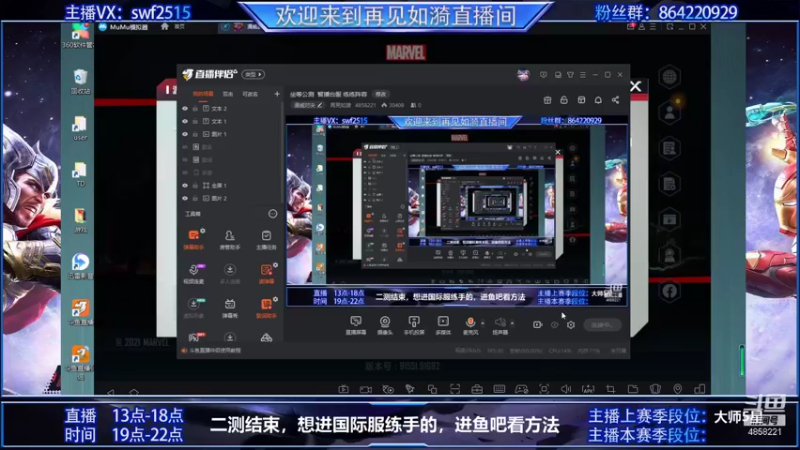Open the globe icon in game sidebar
The image size is (800, 450).
coord(669,77)
